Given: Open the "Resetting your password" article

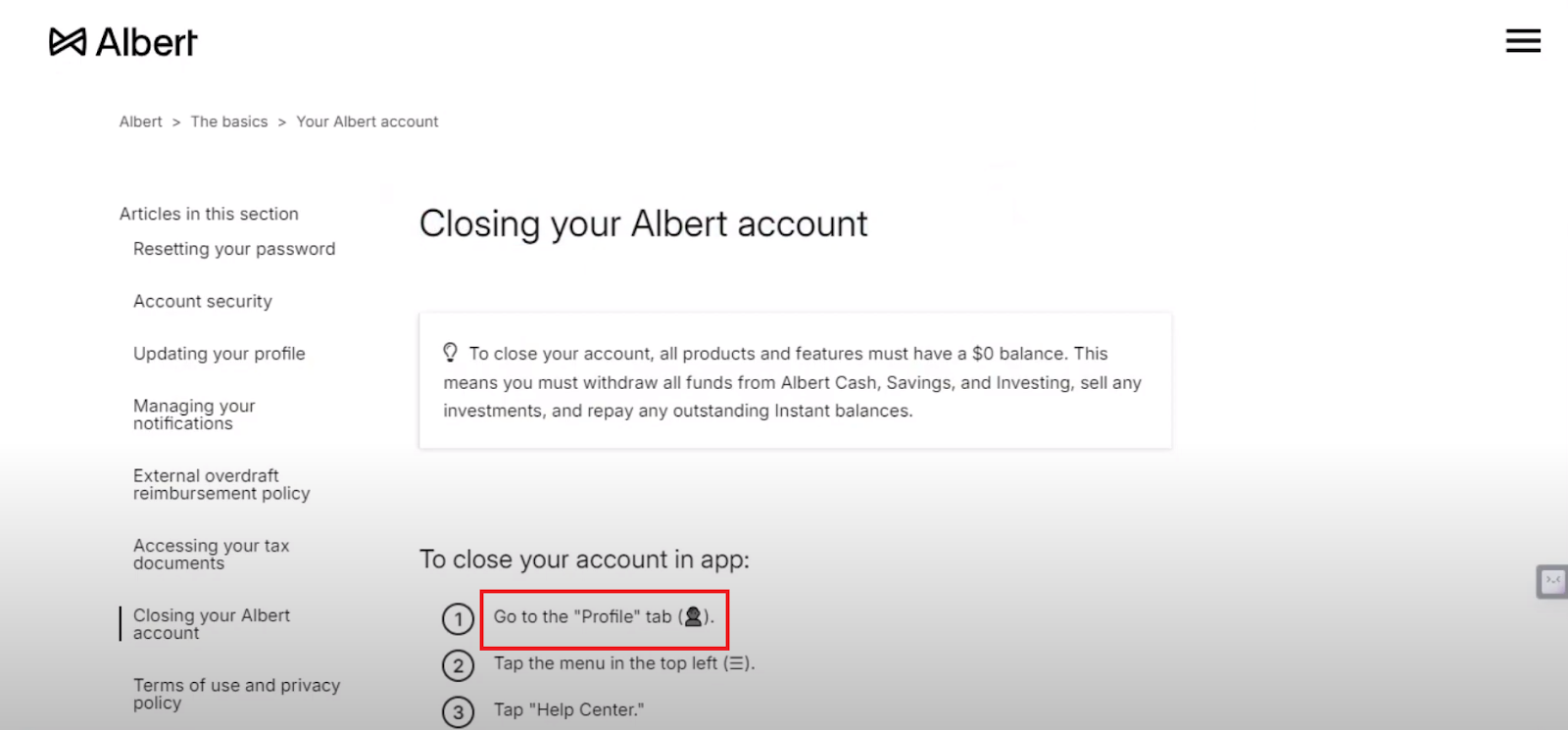Looking at the screenshot, I should [234, 249].
